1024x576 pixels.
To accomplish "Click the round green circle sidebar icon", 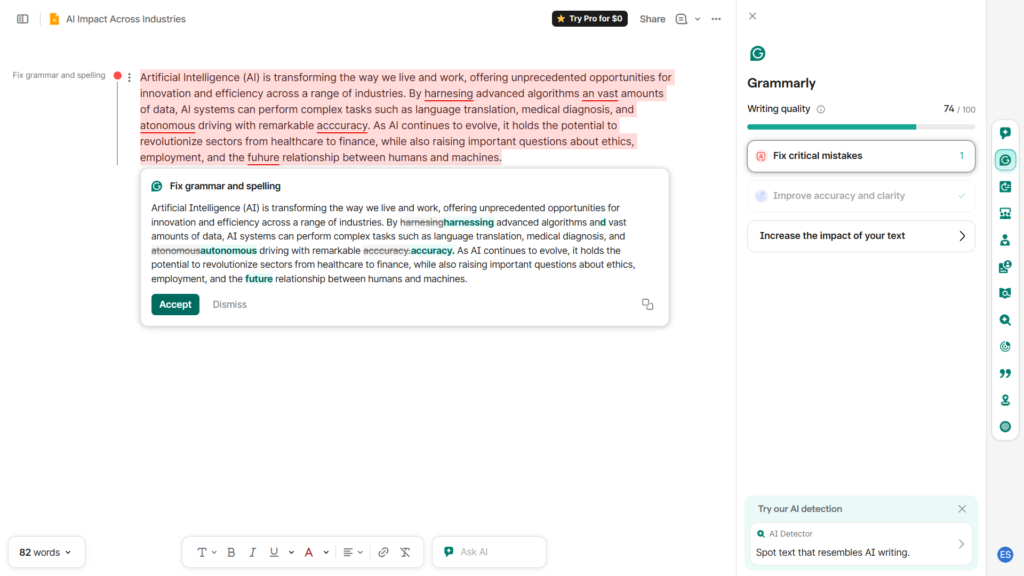I will point(1005,426).
